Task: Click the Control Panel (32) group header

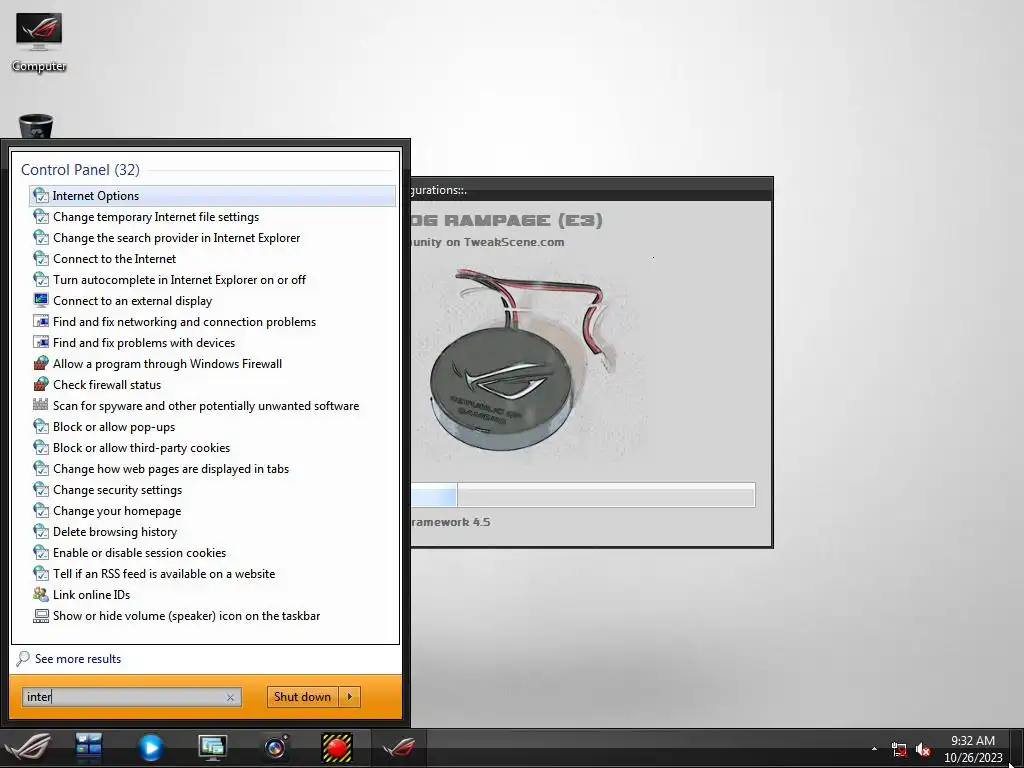Action: click(x=80, y=170)
